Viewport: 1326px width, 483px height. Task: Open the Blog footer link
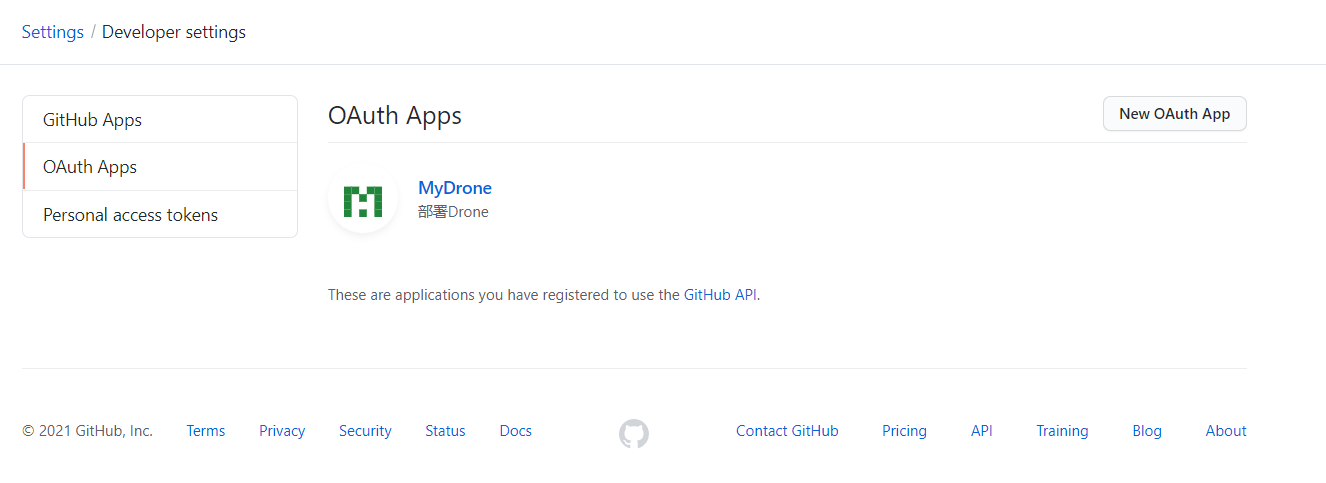tap(1147, 431)
